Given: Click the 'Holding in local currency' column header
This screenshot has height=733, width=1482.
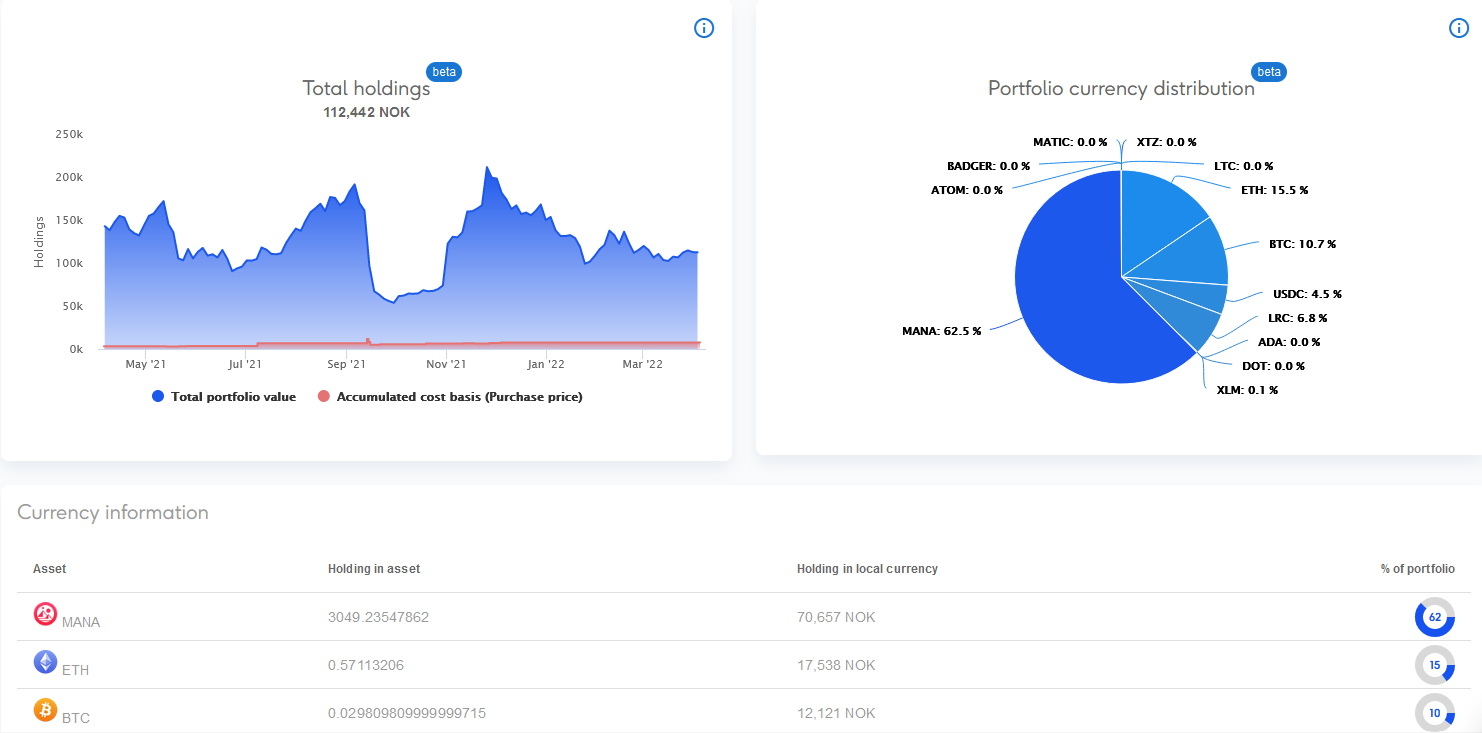Looking at the screenshot, I should (867, 569).
